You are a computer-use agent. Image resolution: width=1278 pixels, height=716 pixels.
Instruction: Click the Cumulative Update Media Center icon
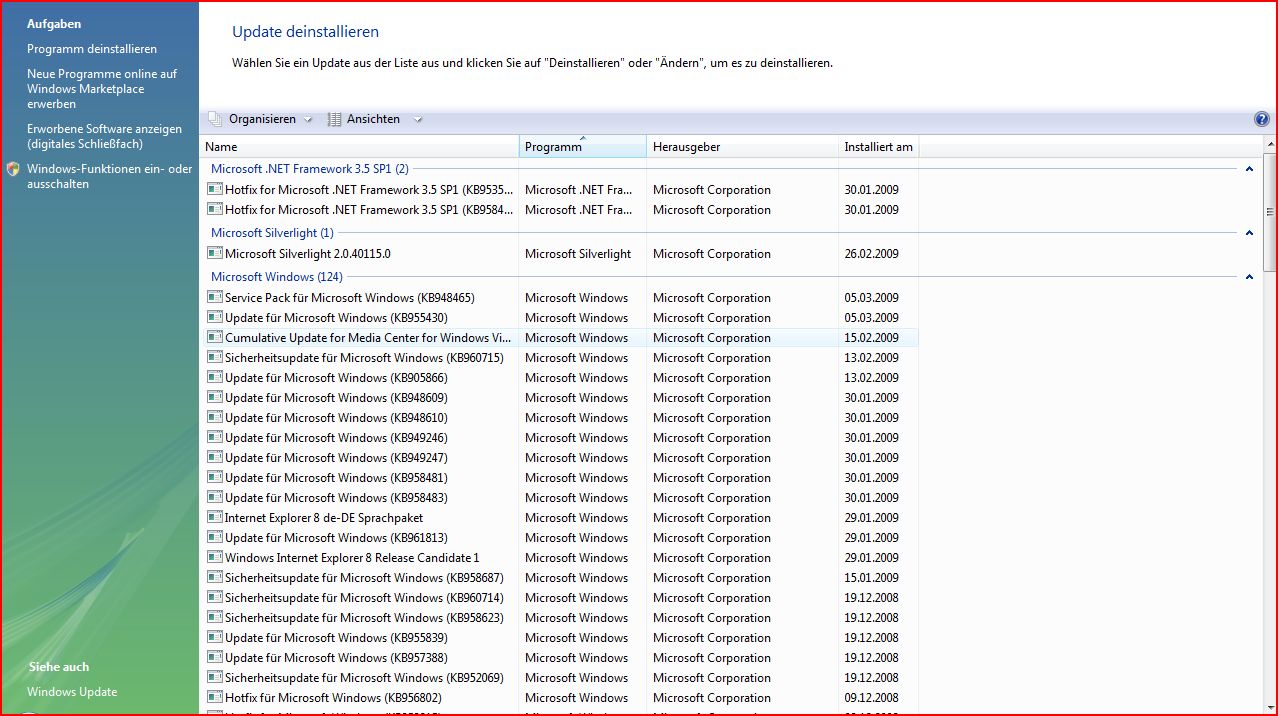[214, 337]
